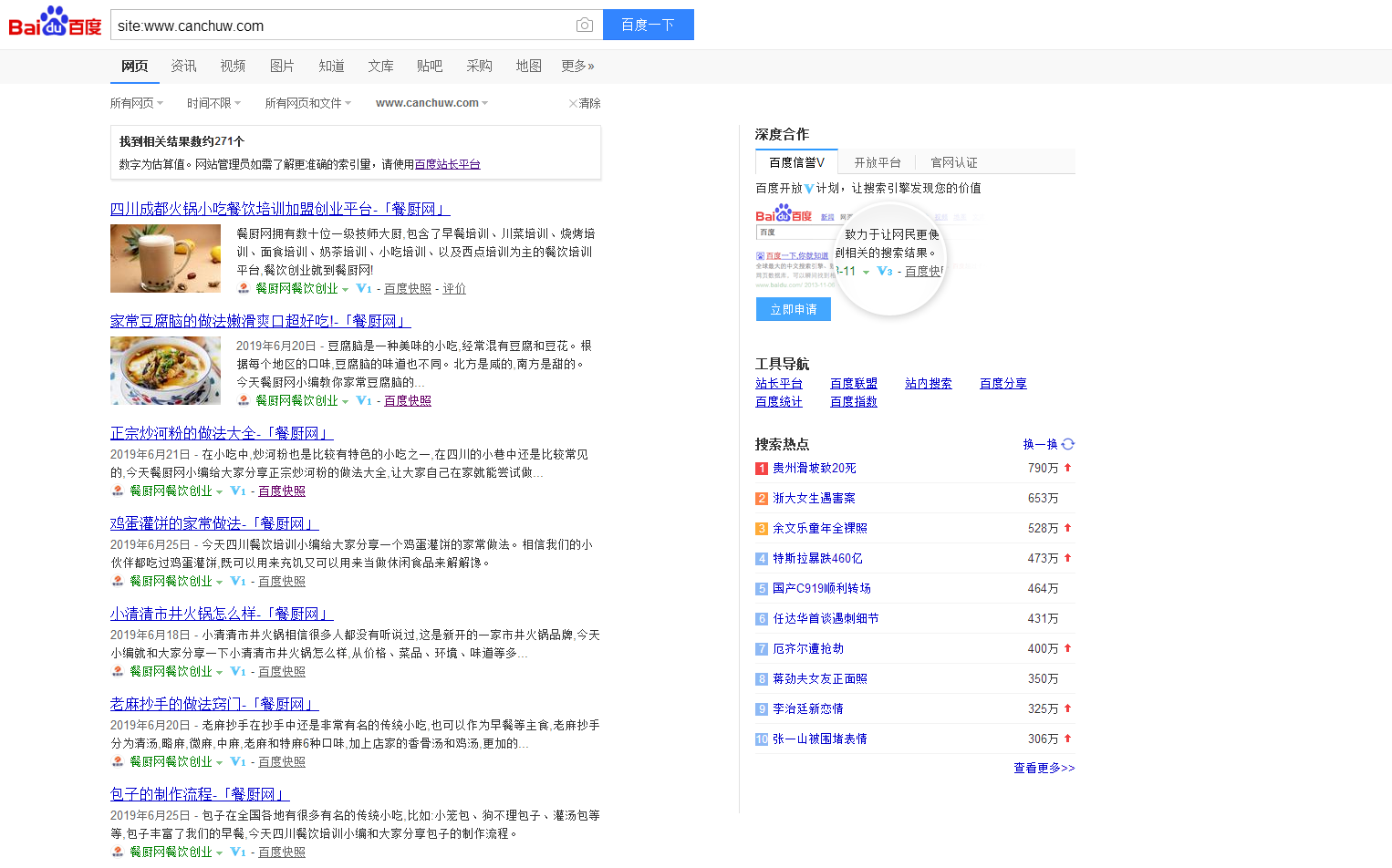The height and width of the screenshot is (868, 1392).
Task: Expand the 更多» menu
Action: 577,66
